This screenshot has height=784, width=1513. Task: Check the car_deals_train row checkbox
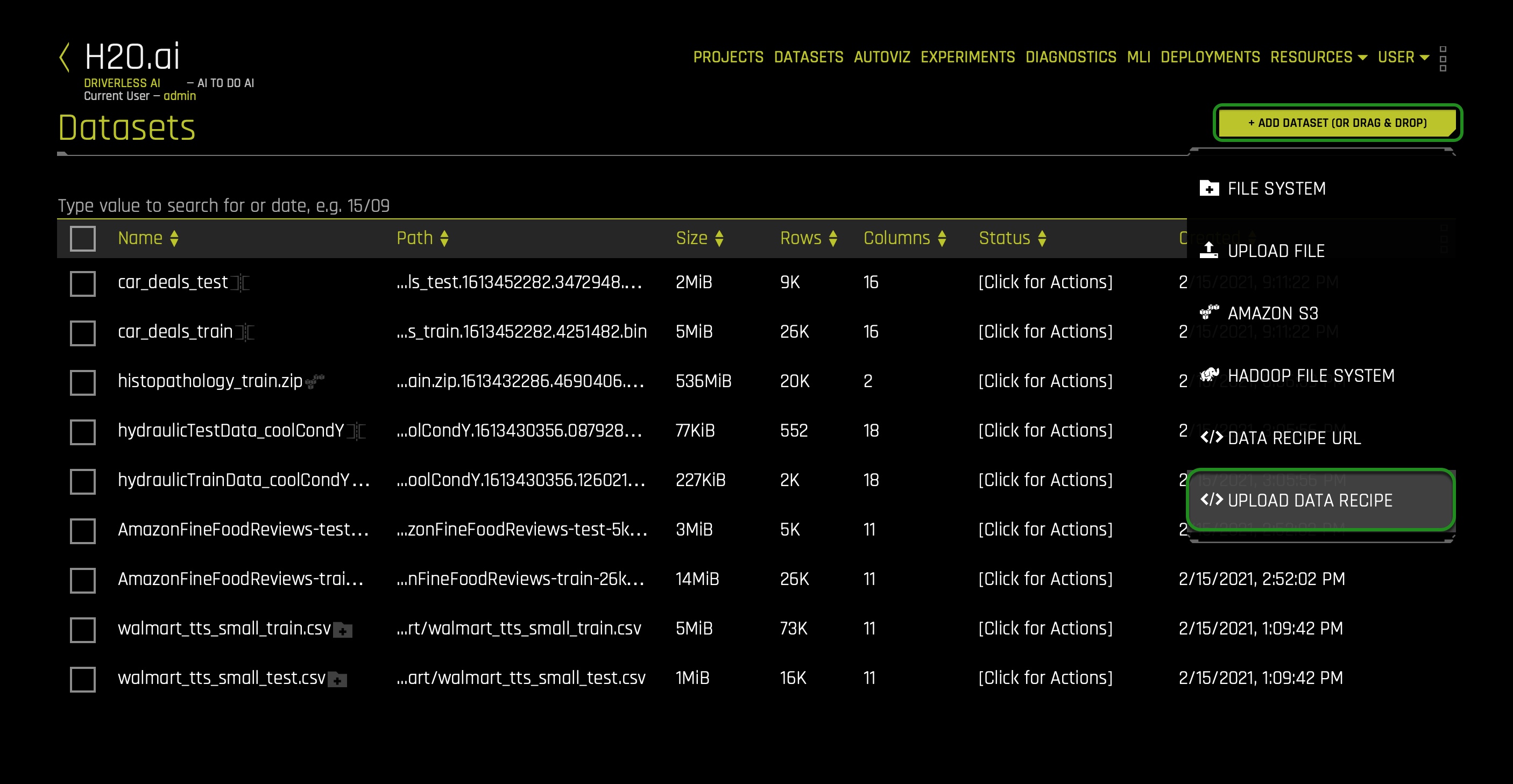[83, 333]
